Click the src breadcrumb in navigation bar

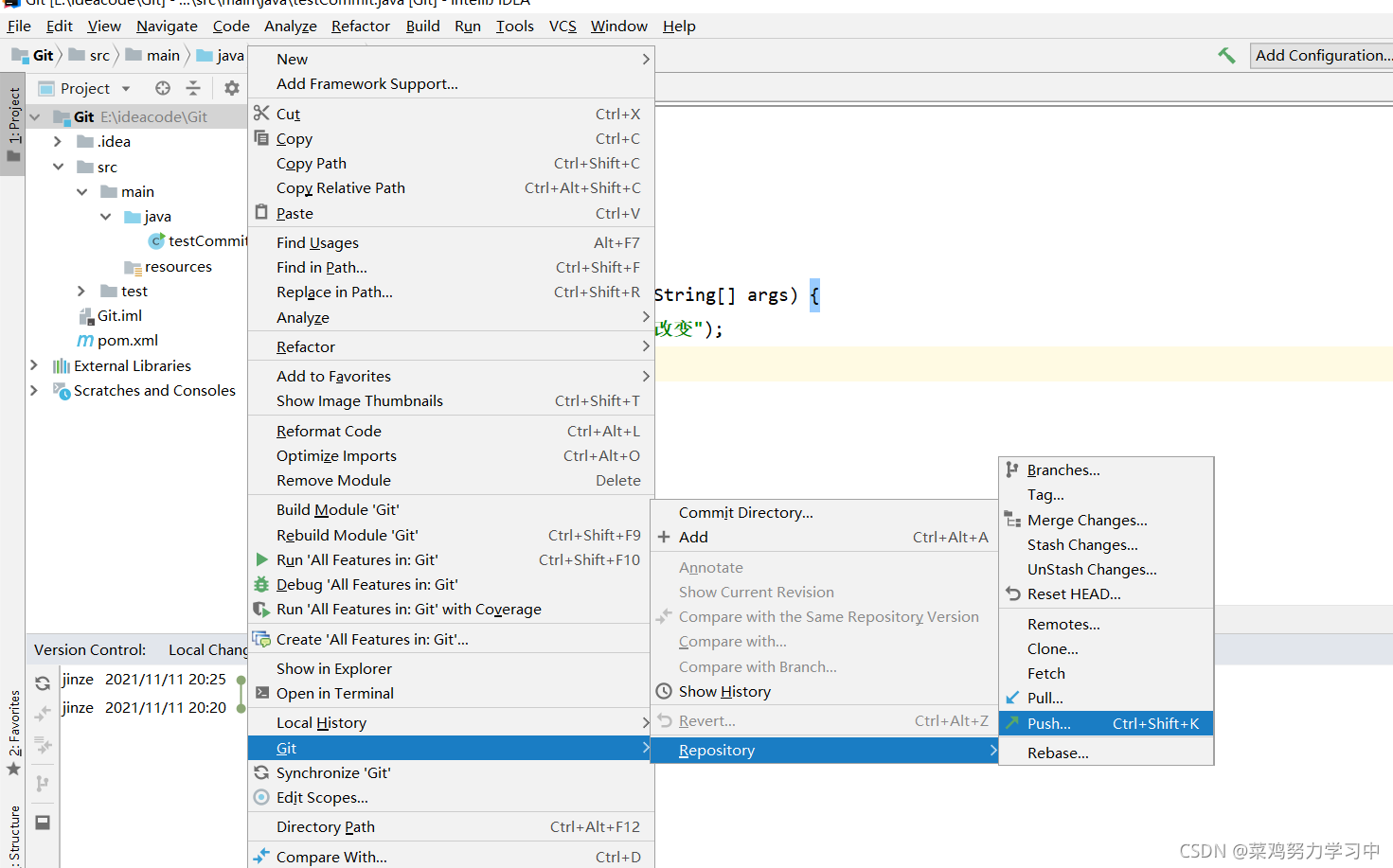90,55
